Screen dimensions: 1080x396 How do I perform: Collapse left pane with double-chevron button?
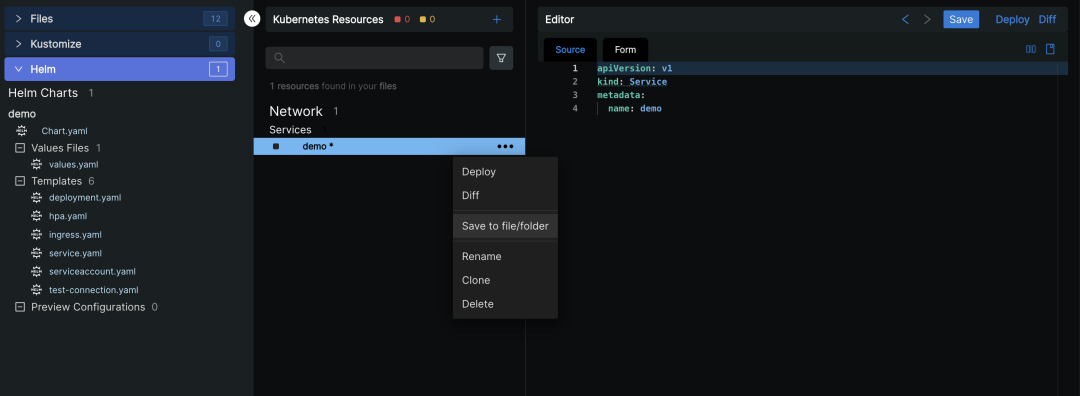252,19
